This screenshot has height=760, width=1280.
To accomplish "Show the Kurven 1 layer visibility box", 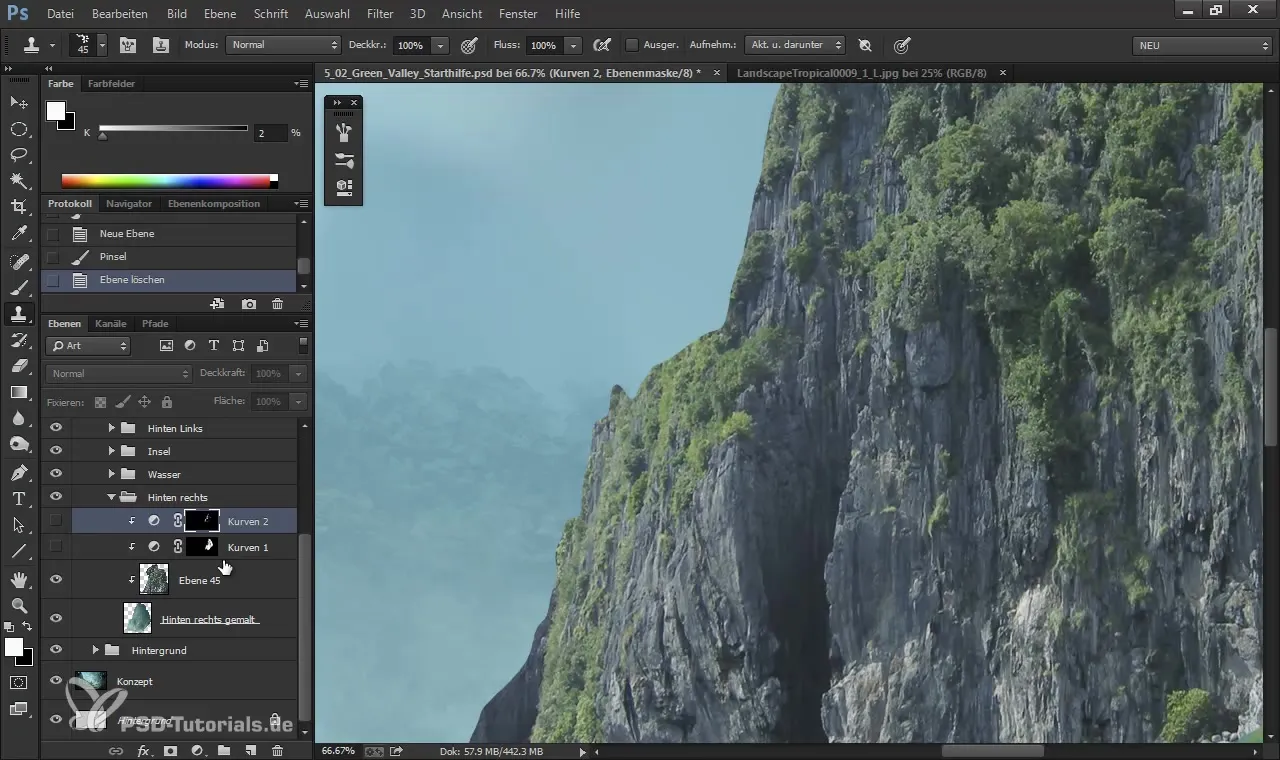I will (56, 547).
